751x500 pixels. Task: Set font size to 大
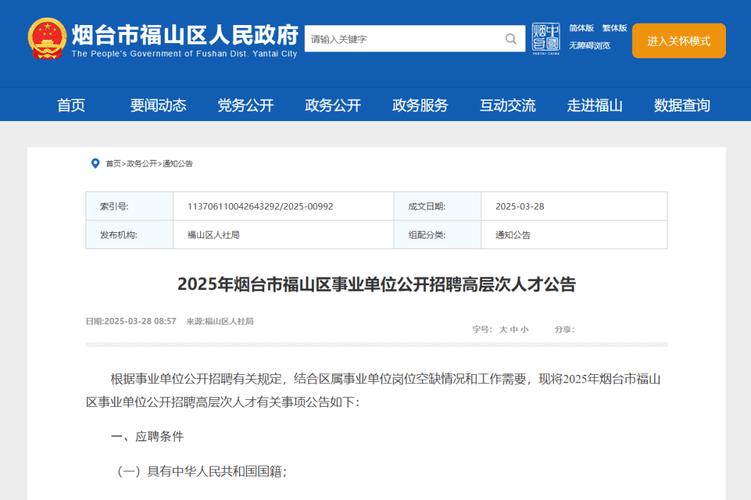point(503,330)
